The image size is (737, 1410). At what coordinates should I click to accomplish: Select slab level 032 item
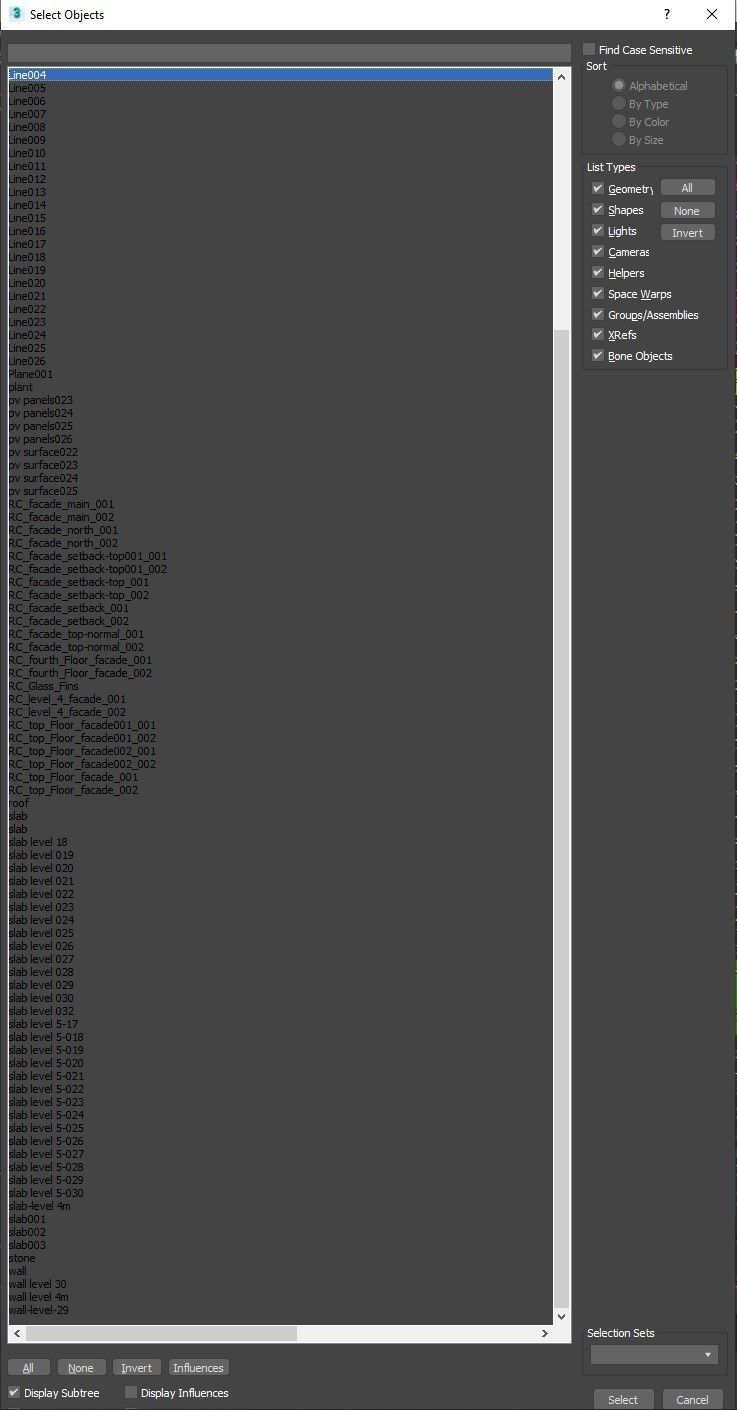(x=280, y=1011)
